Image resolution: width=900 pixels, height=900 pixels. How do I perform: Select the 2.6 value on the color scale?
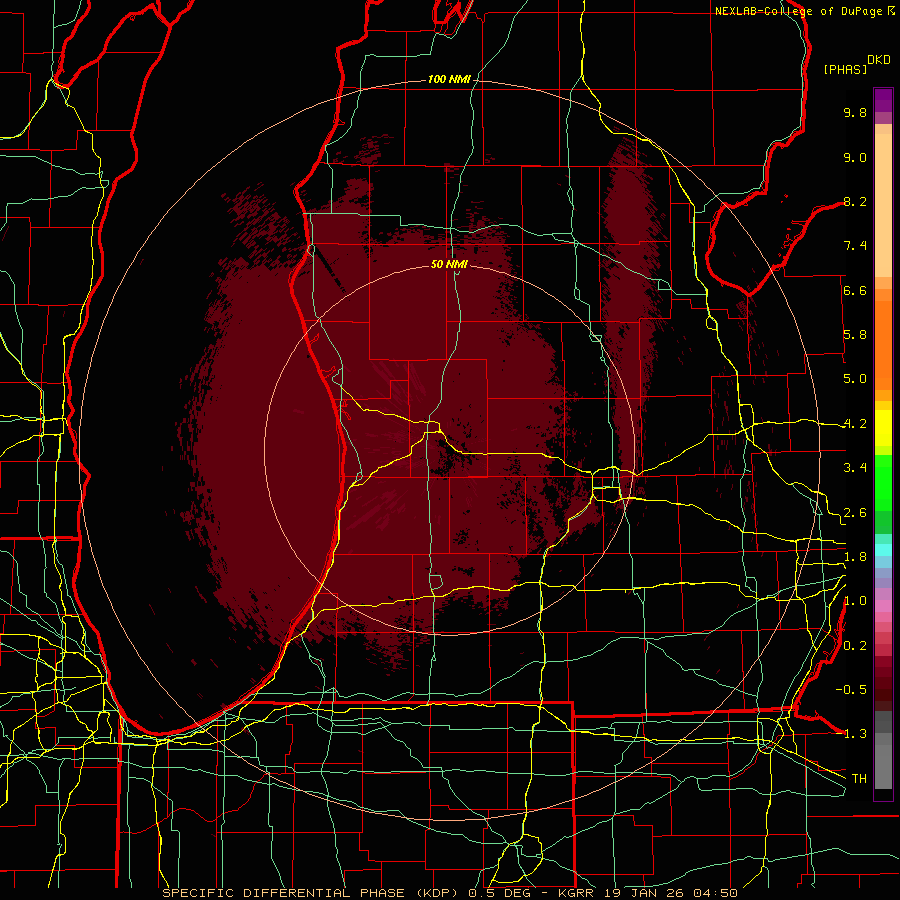(855, 513)
